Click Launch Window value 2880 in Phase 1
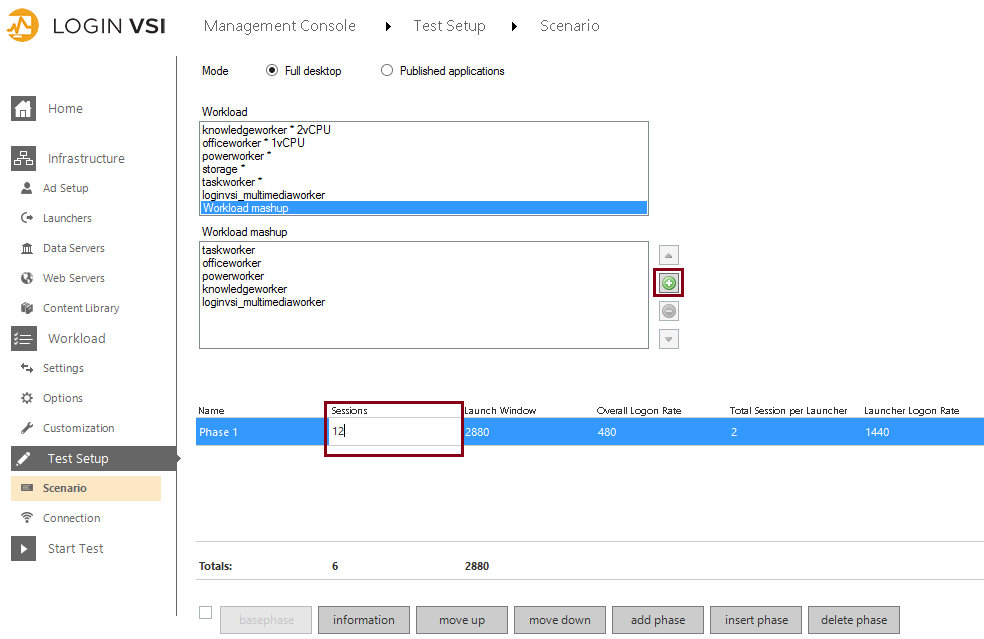Viewport: 984px width, 639px height. [x=477, y=432]
